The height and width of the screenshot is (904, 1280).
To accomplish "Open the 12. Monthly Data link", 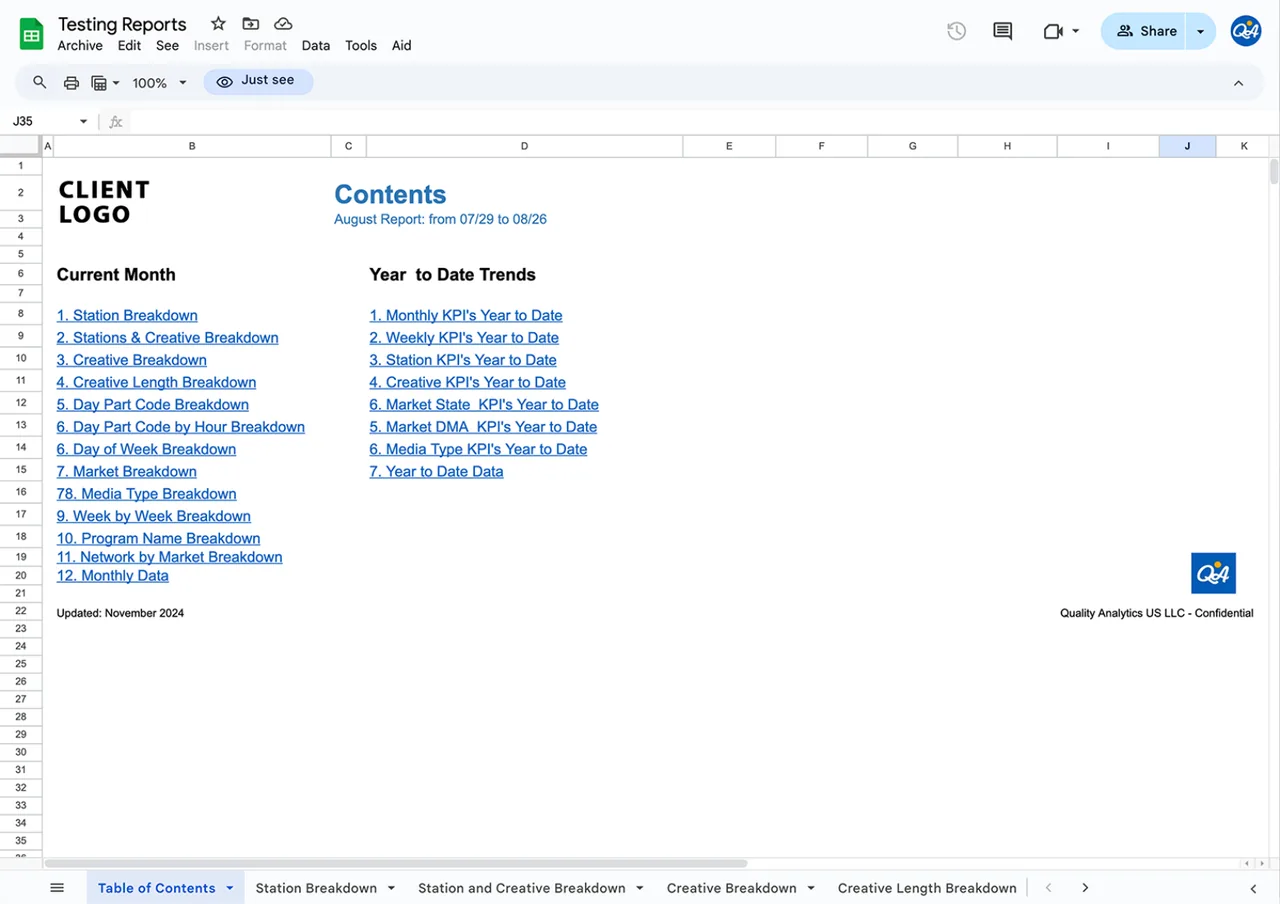I will pyautogui.click(x=112, y=576).
